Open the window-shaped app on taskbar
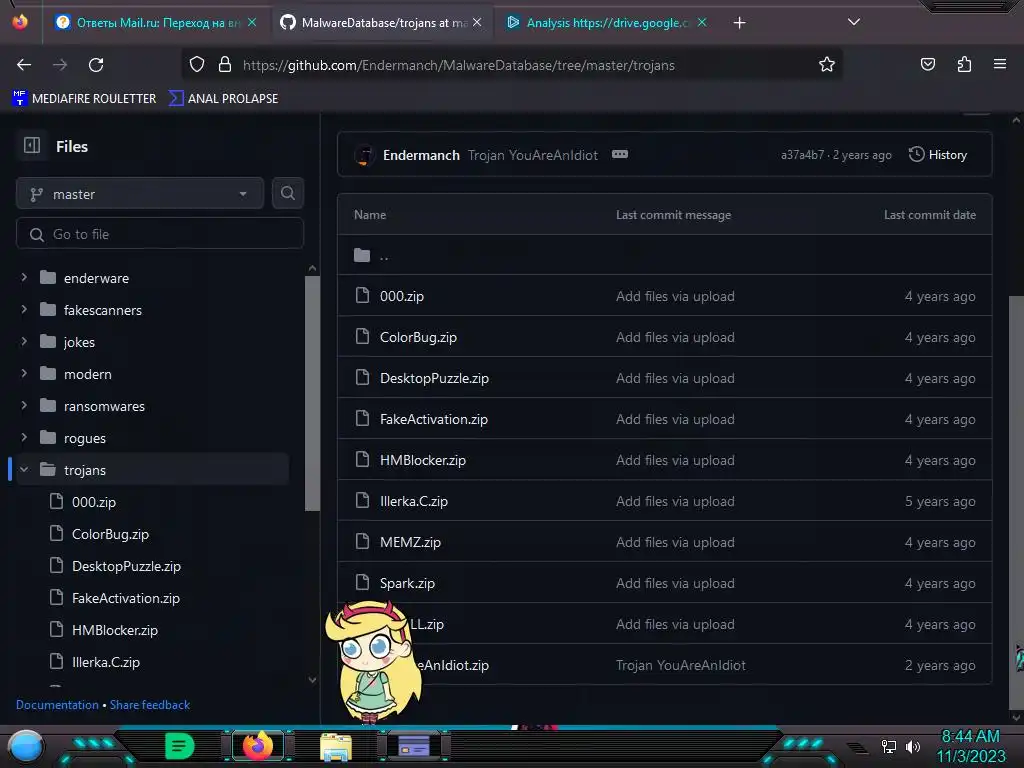Viewport: 1024px width, 768px height. 414,746
